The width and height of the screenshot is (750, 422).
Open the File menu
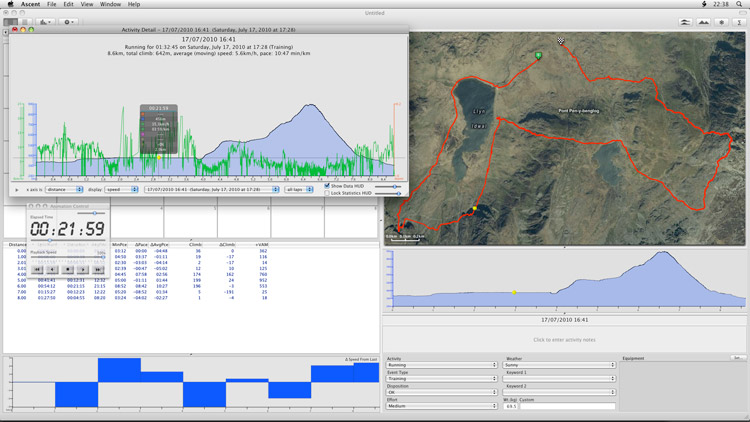[52, 4]
